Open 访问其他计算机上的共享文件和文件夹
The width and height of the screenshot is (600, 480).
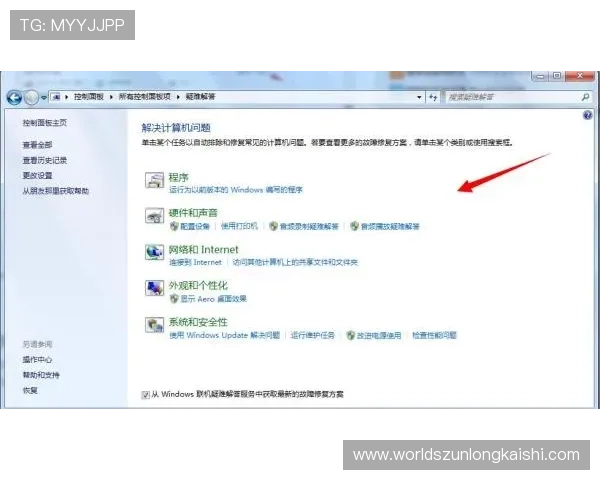pyautogui.click(x=295, y=262)
